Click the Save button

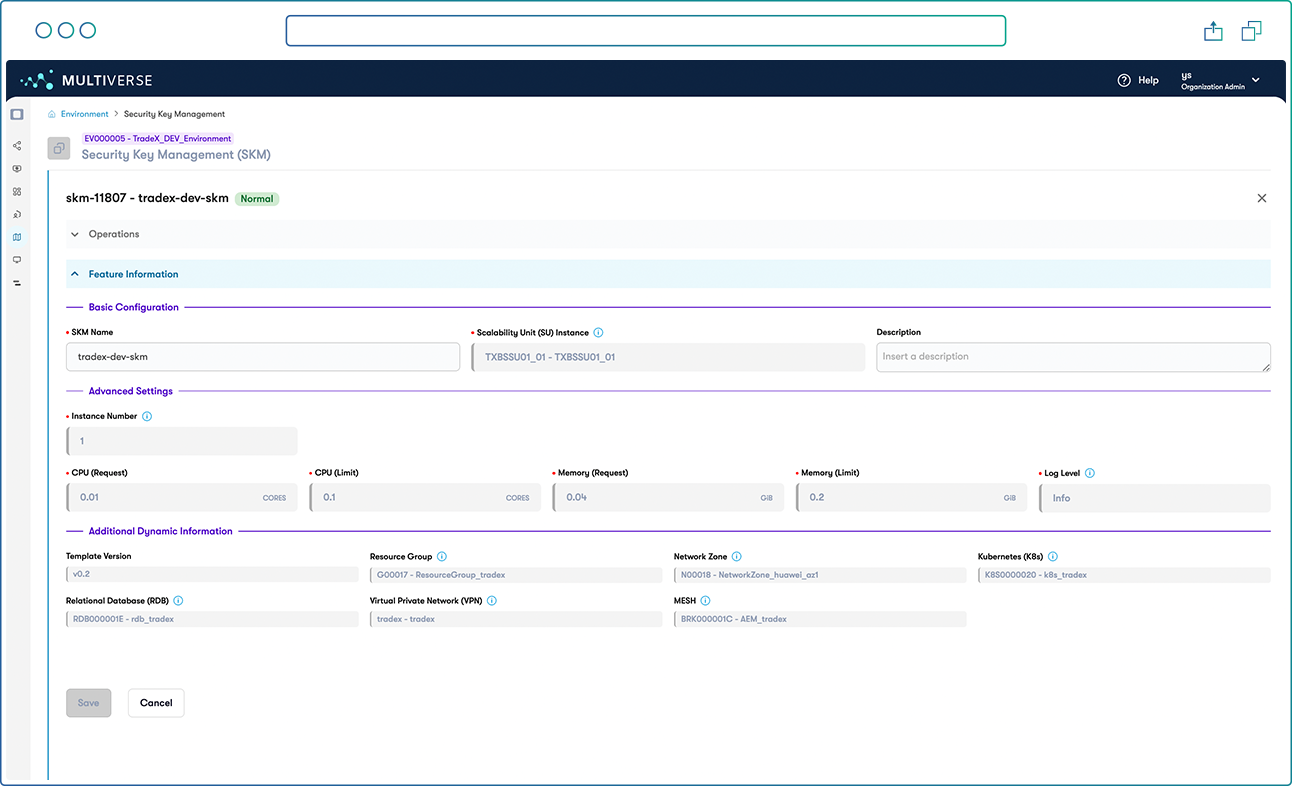pos(89,703)
